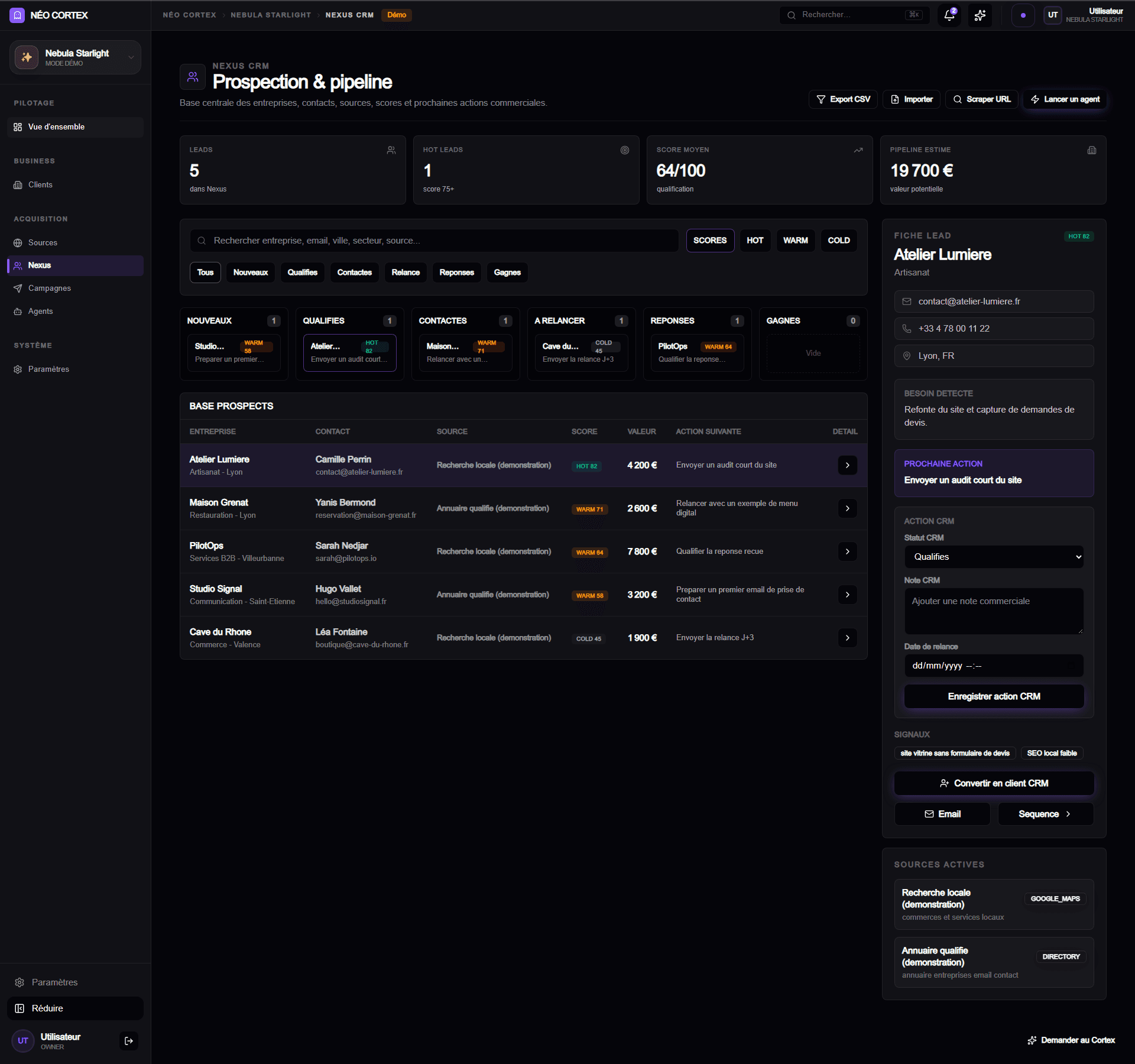Viewport: 1135px width, 1064px height.
Task: Click the Leads card users icon
Action: pos(391,150)
